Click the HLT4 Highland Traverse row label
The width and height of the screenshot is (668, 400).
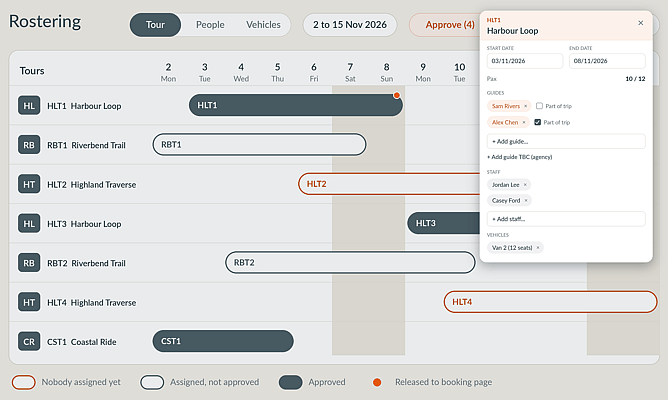tap(92, 303)
